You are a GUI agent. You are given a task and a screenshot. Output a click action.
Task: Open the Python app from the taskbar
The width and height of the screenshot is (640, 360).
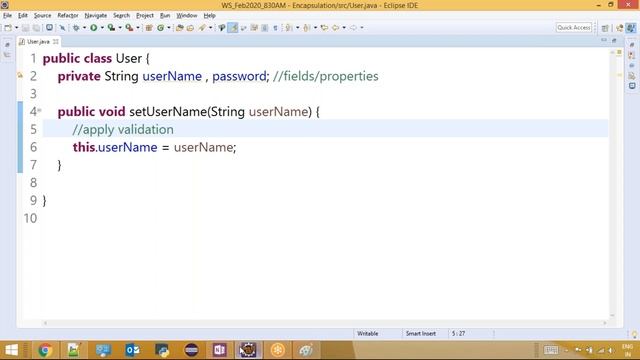(x=162, y=350)
